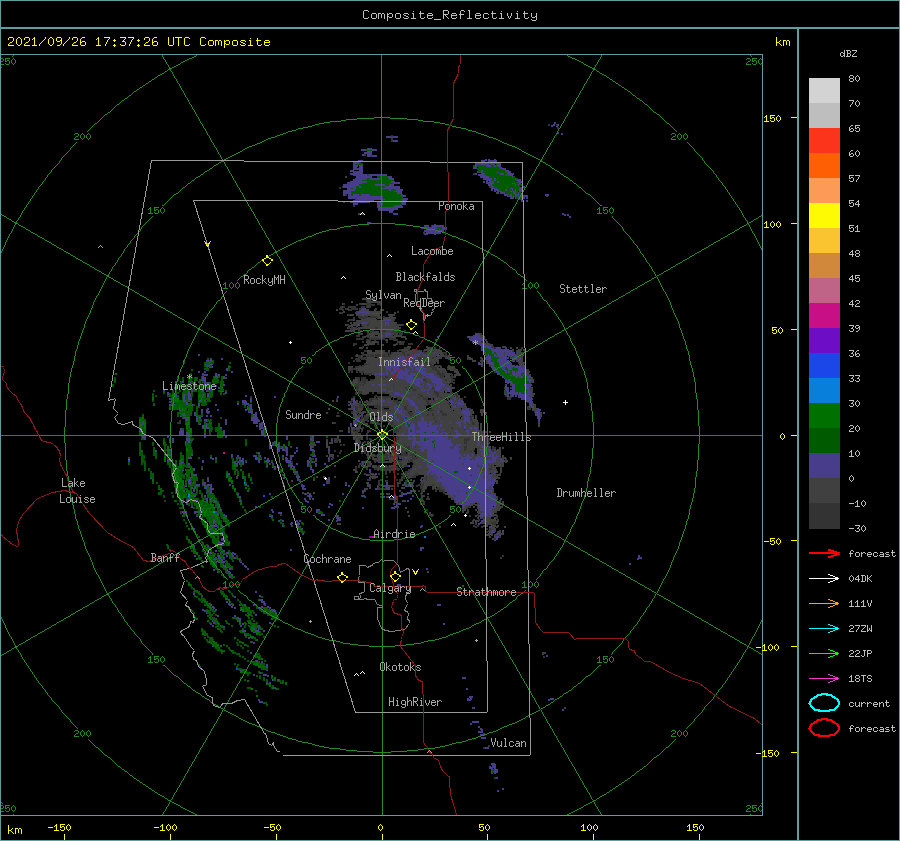Click the Innisfail label
The height and width of the screenshot is (841, 900).
pos(404,362)
